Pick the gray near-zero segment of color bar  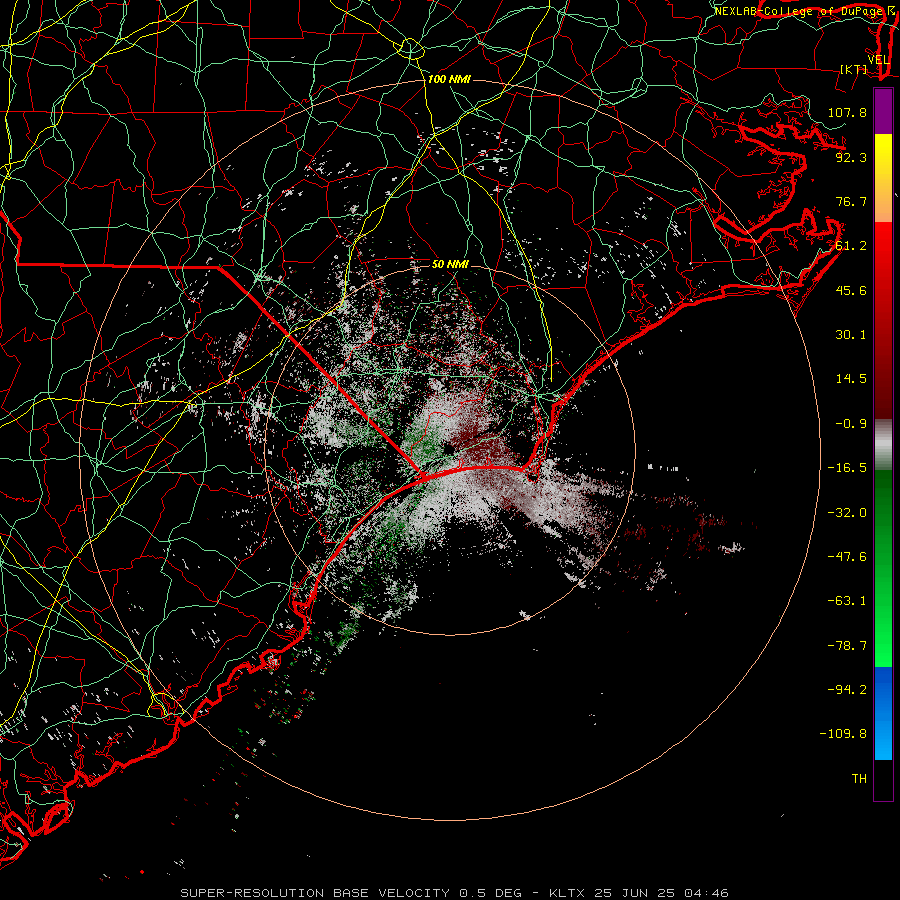(x=883, y=445)
